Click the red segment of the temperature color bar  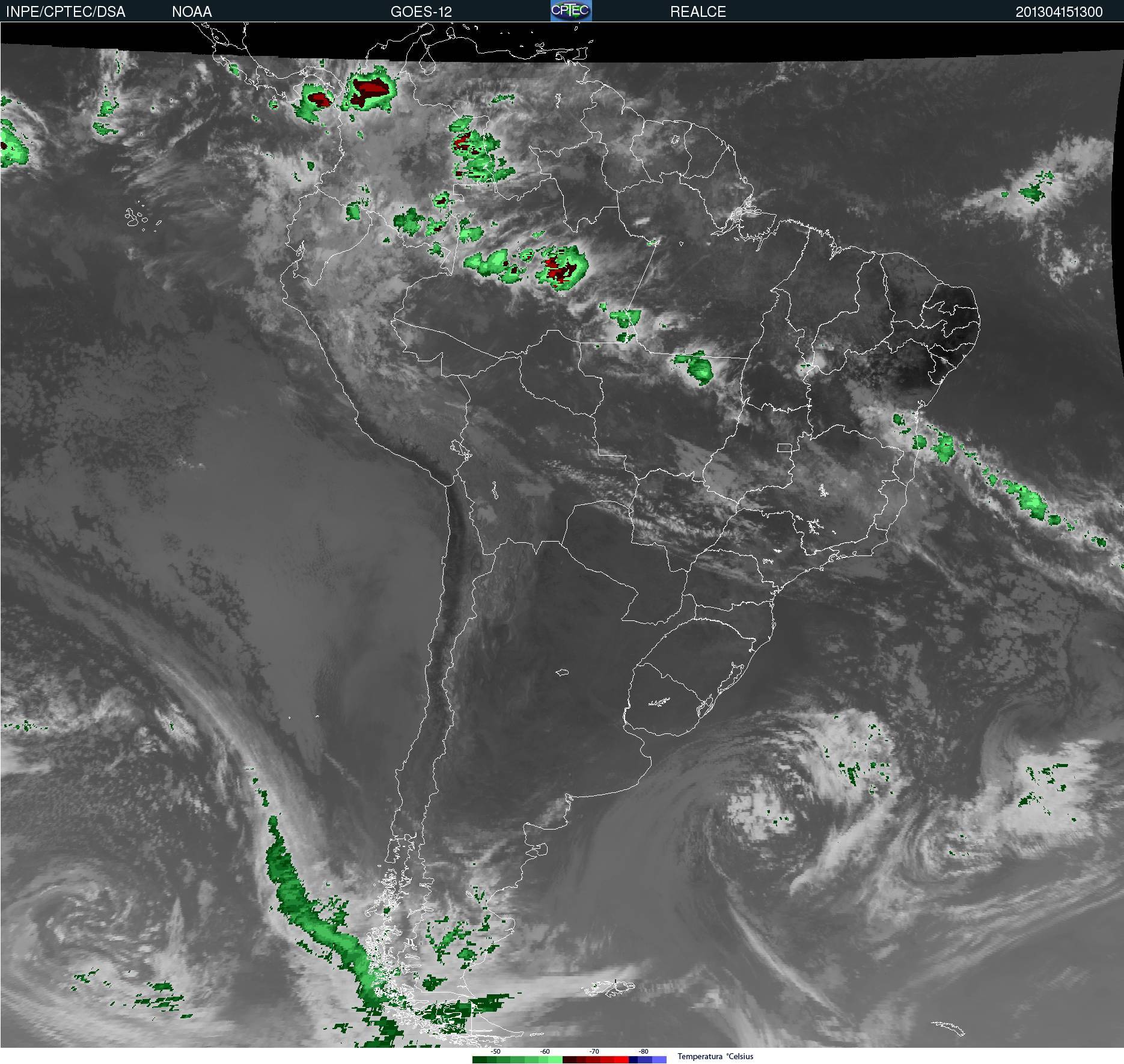(596, 1060)
